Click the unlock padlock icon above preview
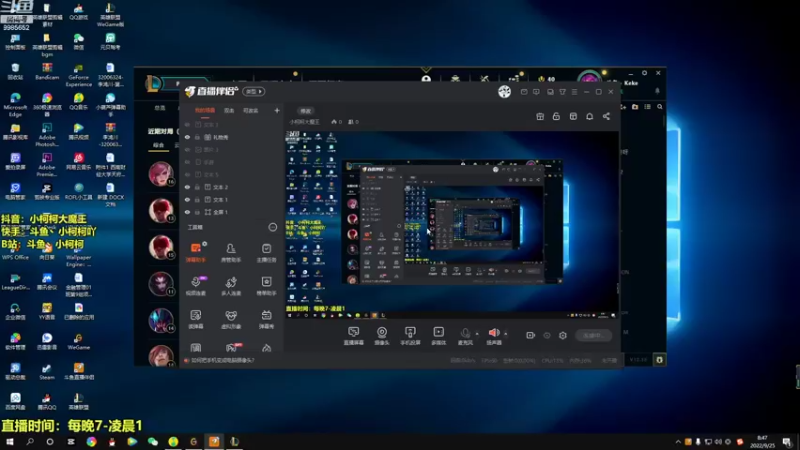Screen dimensions: 800x450 click(556, 116)
